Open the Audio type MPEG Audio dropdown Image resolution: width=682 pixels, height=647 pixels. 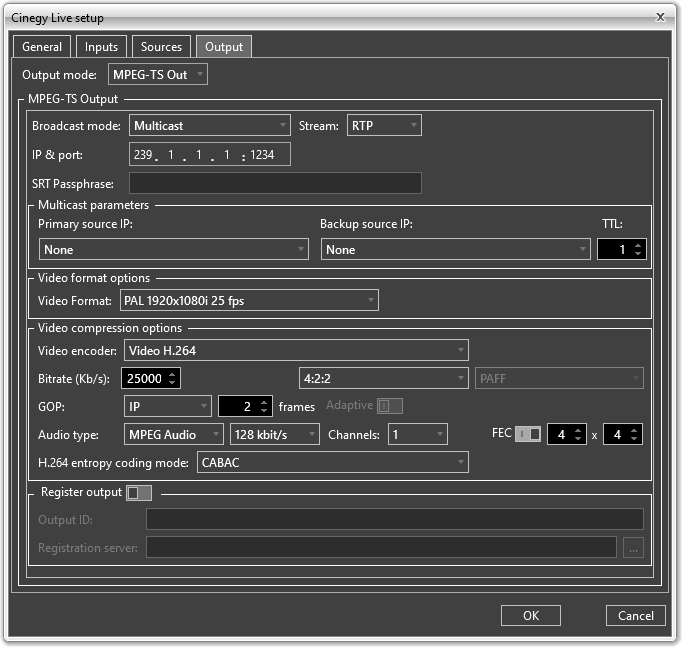pos(174,434)
